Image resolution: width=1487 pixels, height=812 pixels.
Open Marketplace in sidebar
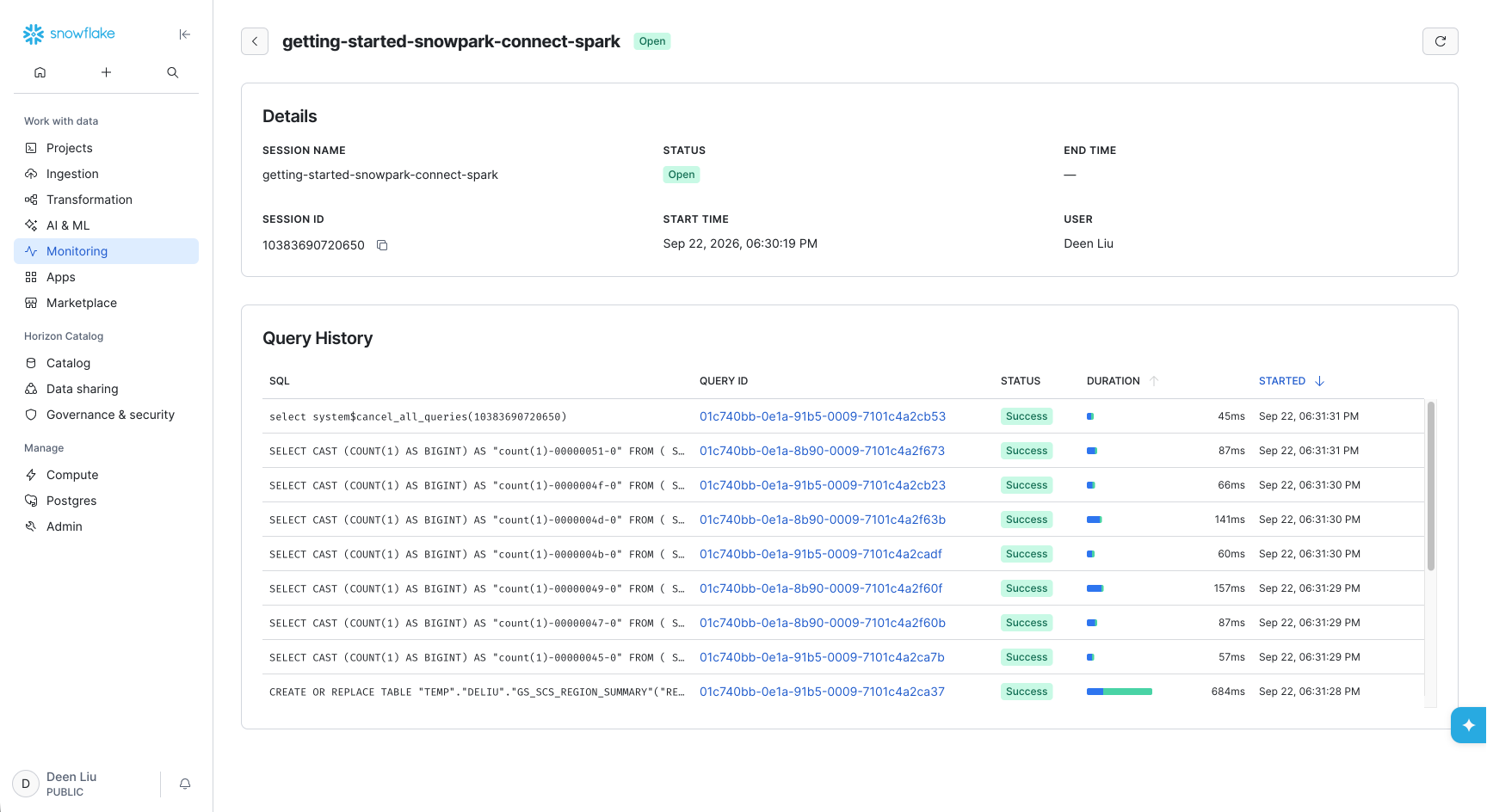pyautogui.click(x=106, y=303)
